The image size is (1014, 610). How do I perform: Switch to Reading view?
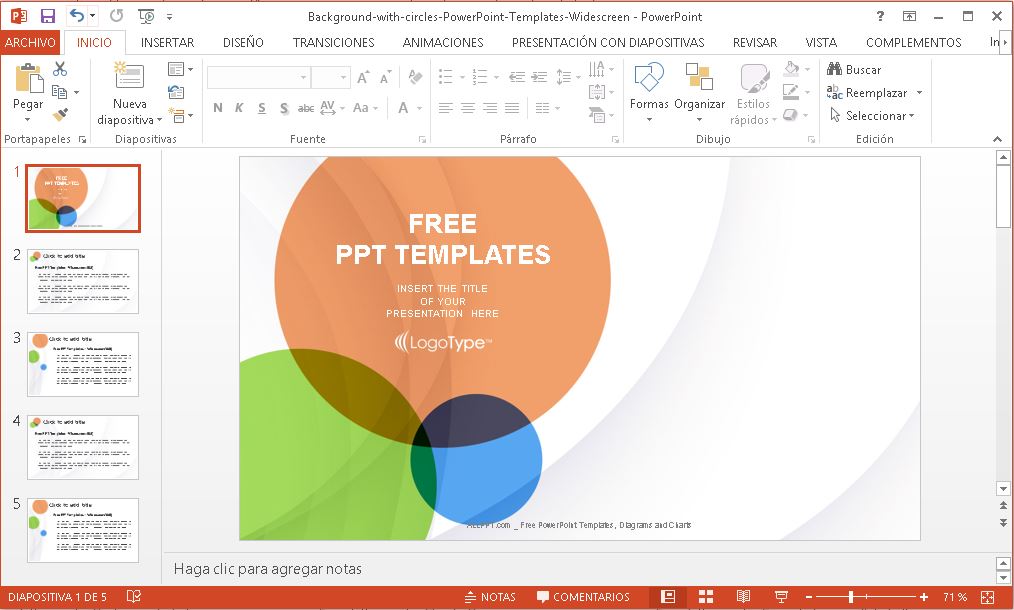click(744, 596)
